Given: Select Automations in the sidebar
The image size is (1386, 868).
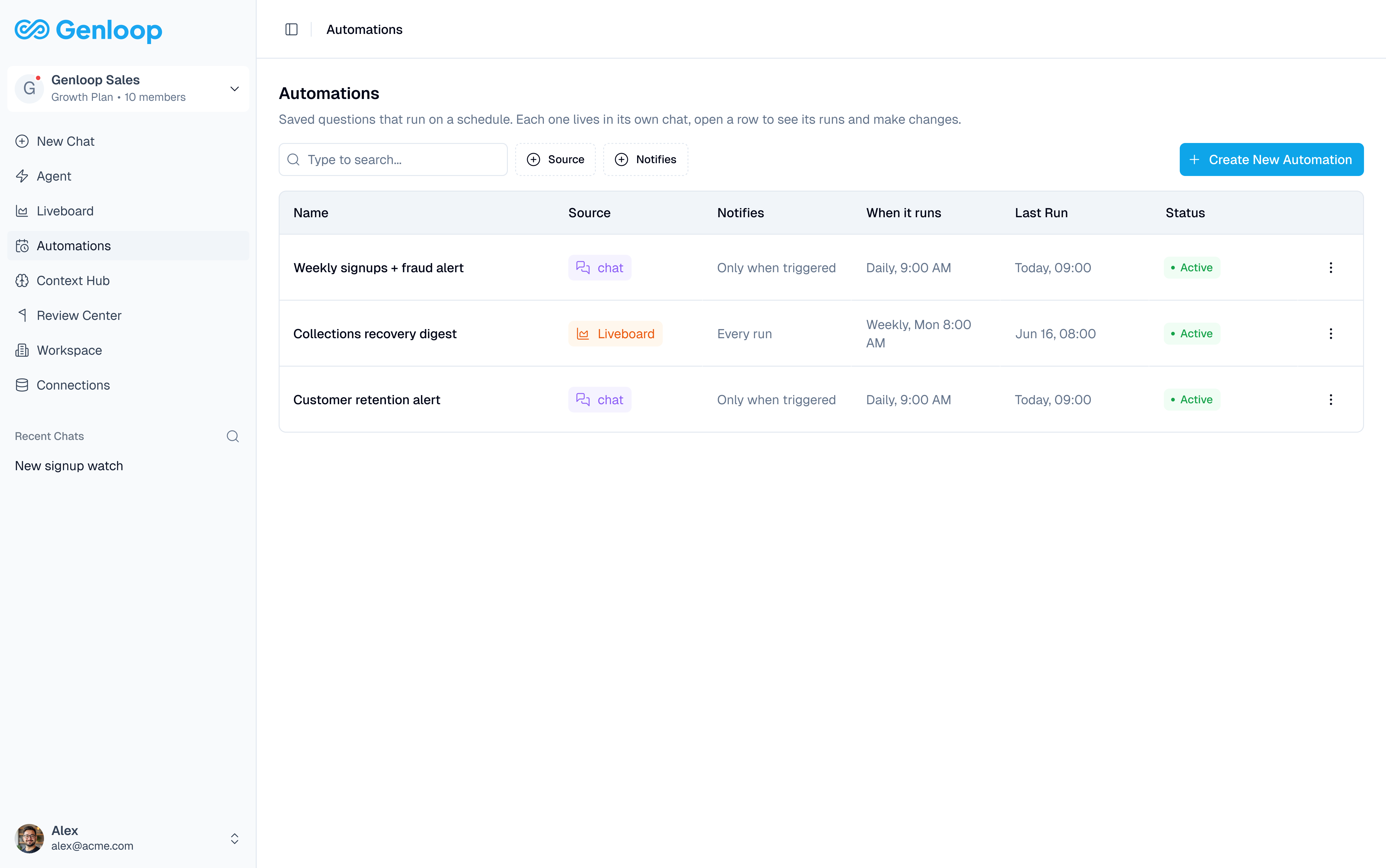Looking at the screenshot, I should [x=128, y=246].
